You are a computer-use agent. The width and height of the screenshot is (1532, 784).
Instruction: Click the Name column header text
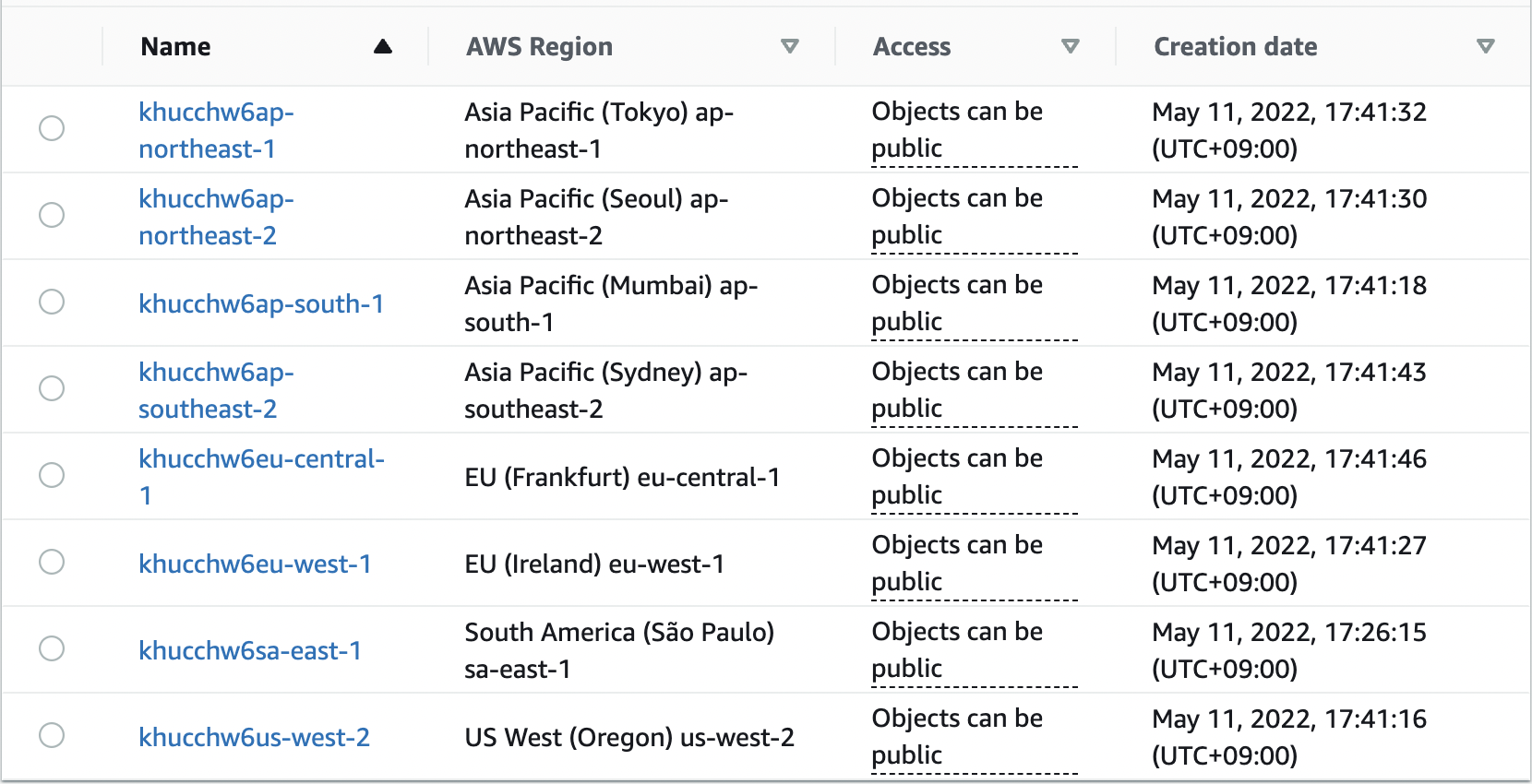pos(175,47)
